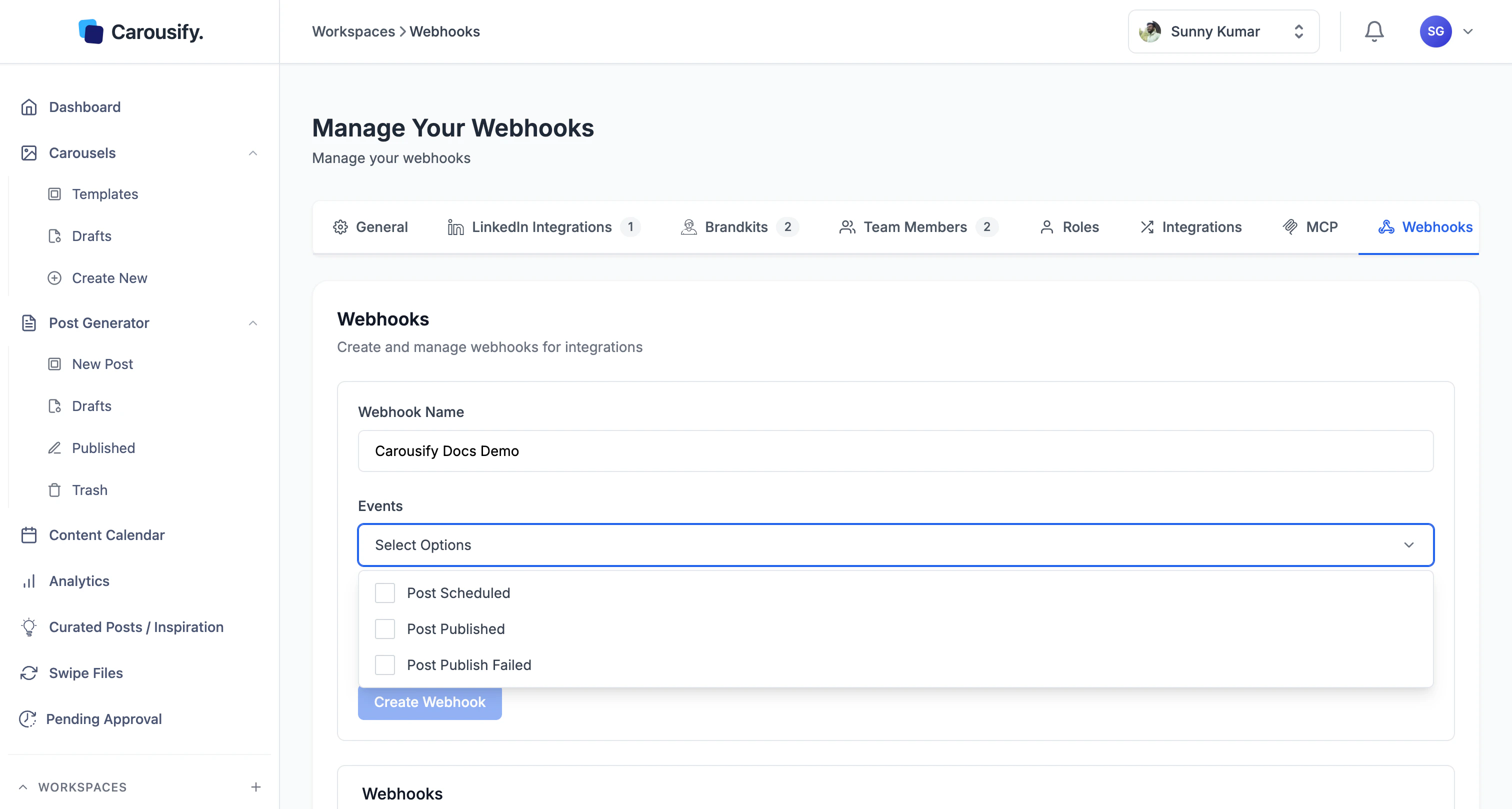Viewport: 1512px width, 809px height.
Task: Add a workspace with the plus icon
Action: 256,786
